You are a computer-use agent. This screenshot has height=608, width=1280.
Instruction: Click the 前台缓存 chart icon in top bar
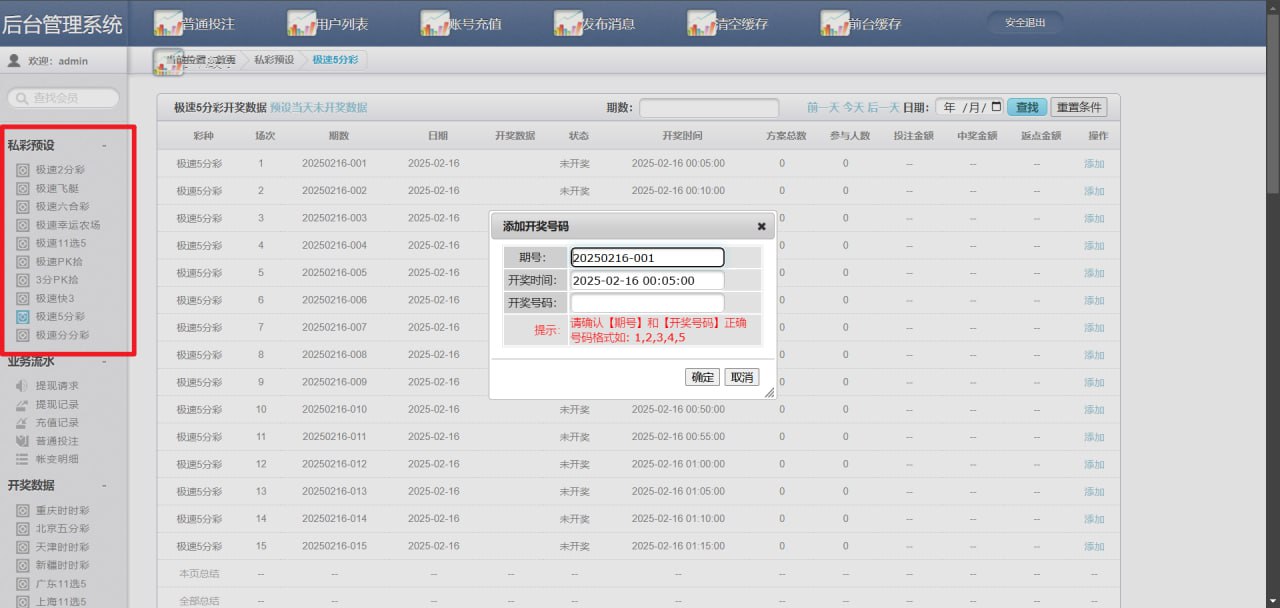click(835, 22)
